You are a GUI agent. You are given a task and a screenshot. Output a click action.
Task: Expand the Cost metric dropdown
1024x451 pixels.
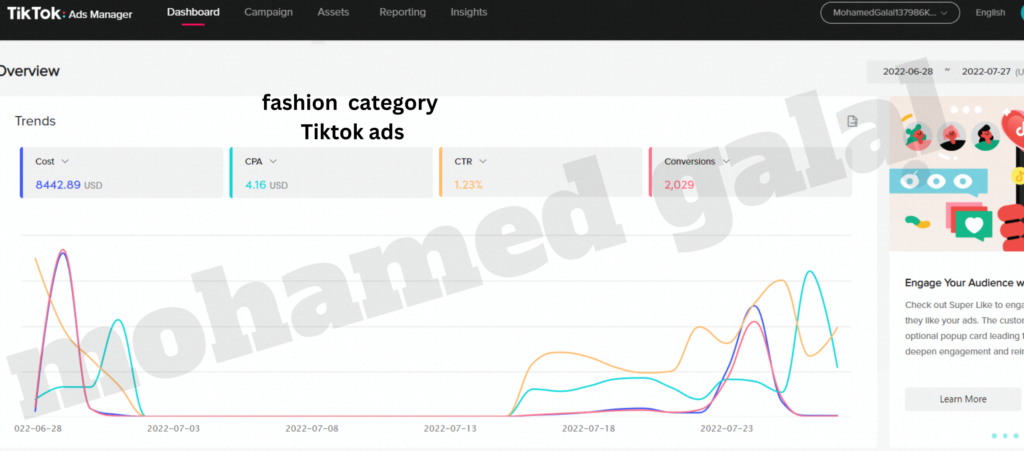(x=65, y=161)
